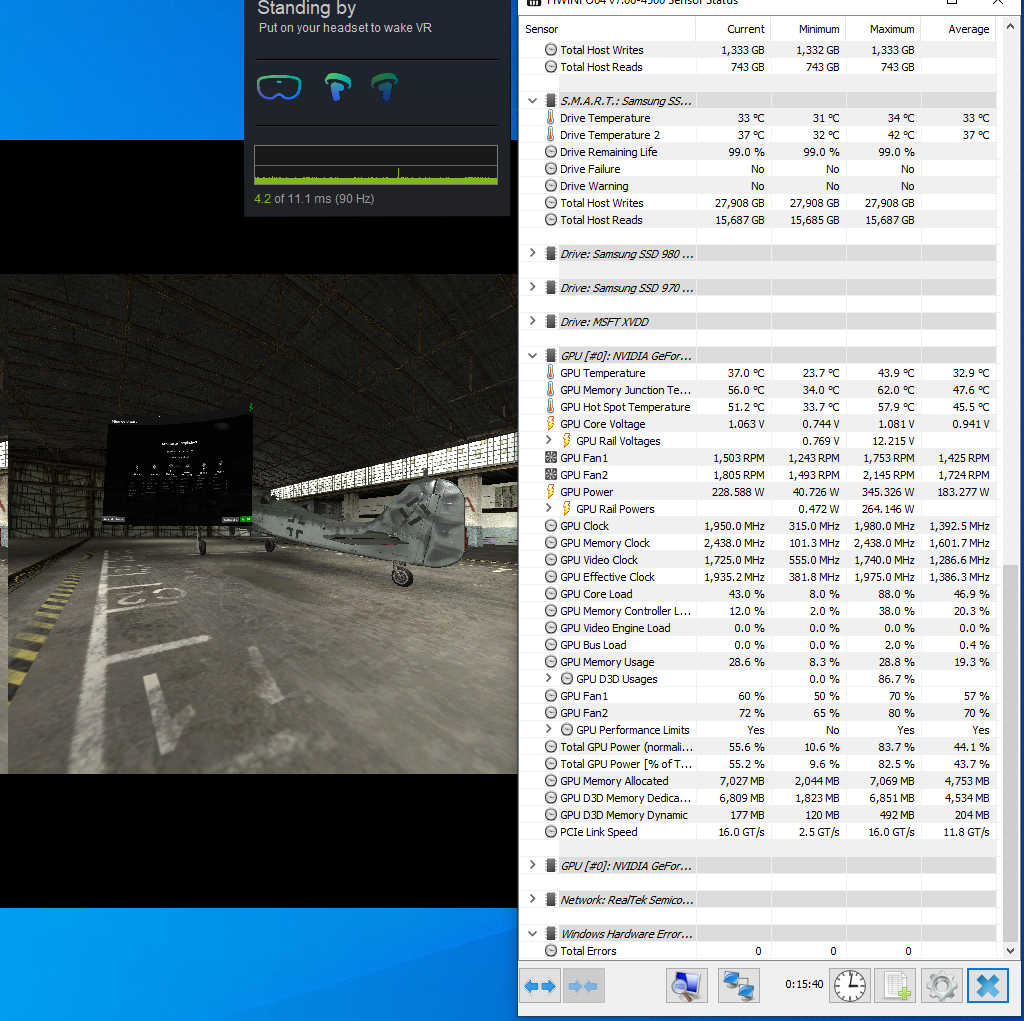Click the sensor list scroll-down arrow
1024x1021 pixels.
[1010, 951]
